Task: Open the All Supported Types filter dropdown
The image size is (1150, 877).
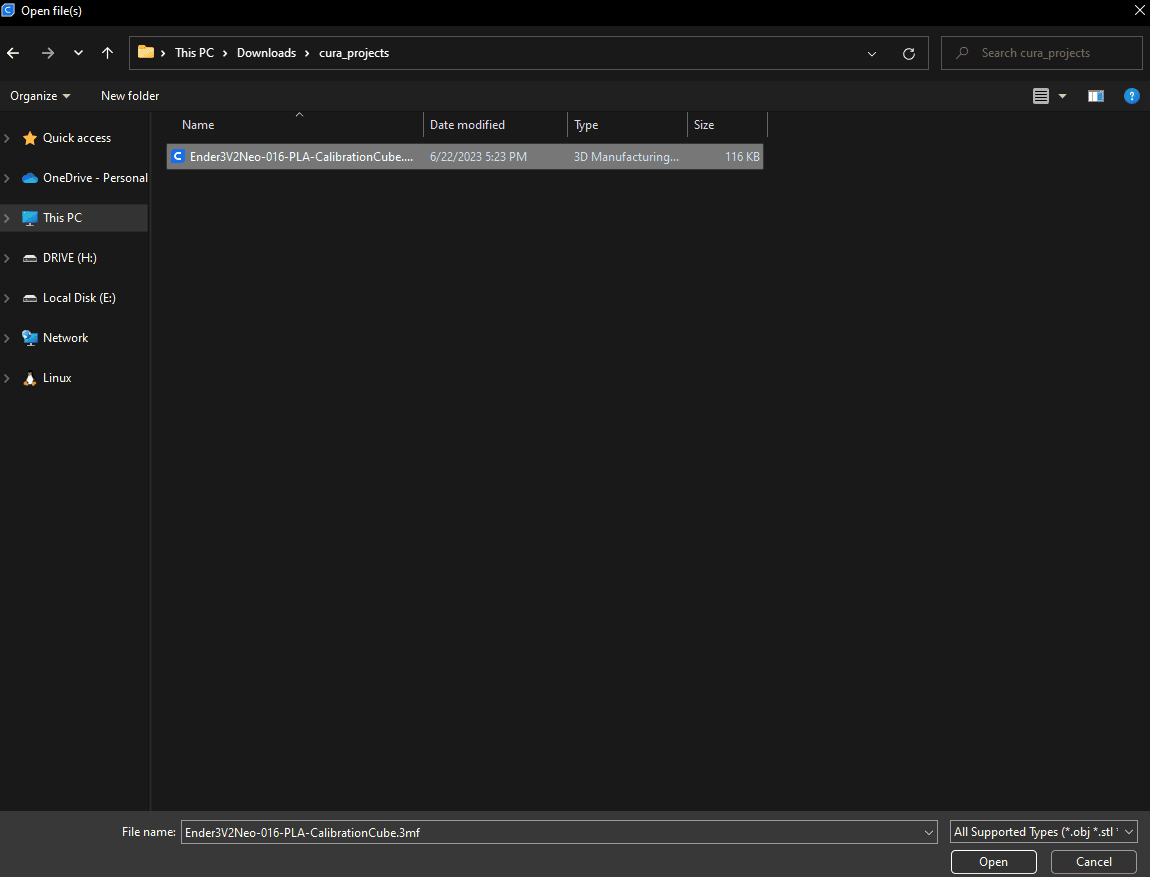Action: pyautogui.click(x=1044, y=832)
